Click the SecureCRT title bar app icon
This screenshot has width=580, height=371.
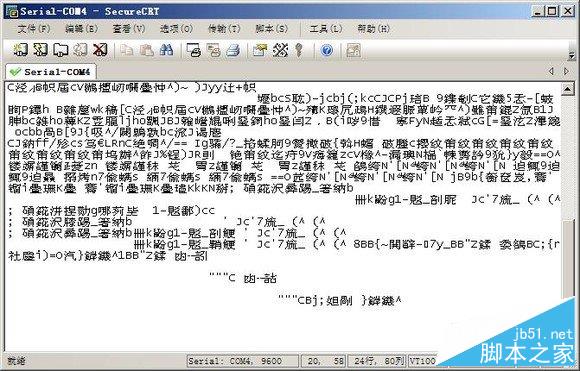12,12
